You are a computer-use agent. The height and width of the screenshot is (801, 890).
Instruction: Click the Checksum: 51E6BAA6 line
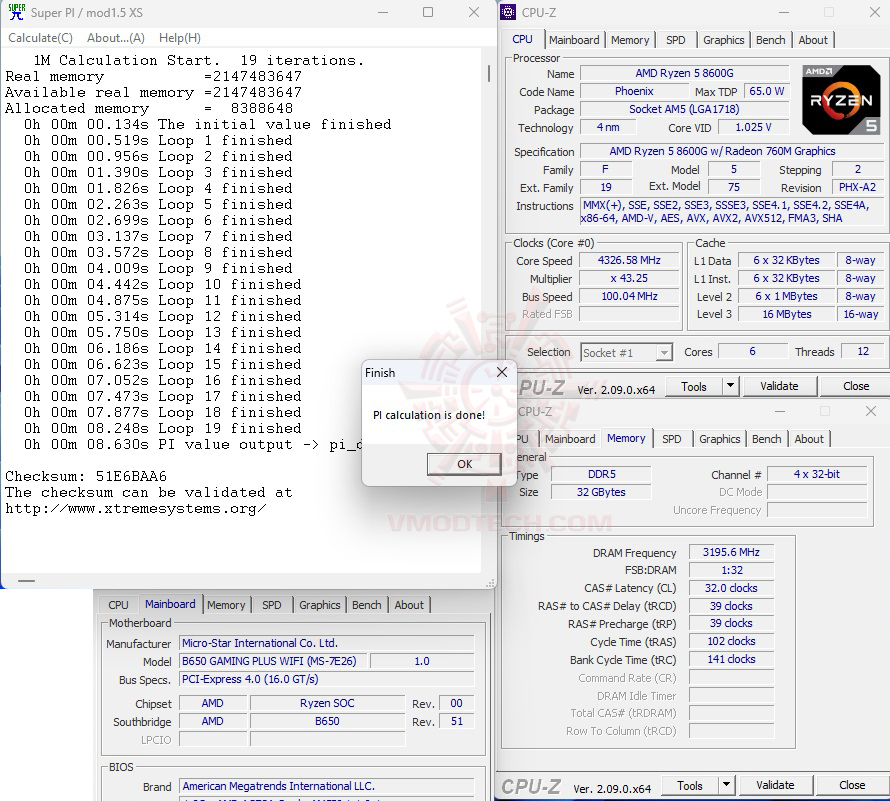click(x=86, y=476)
